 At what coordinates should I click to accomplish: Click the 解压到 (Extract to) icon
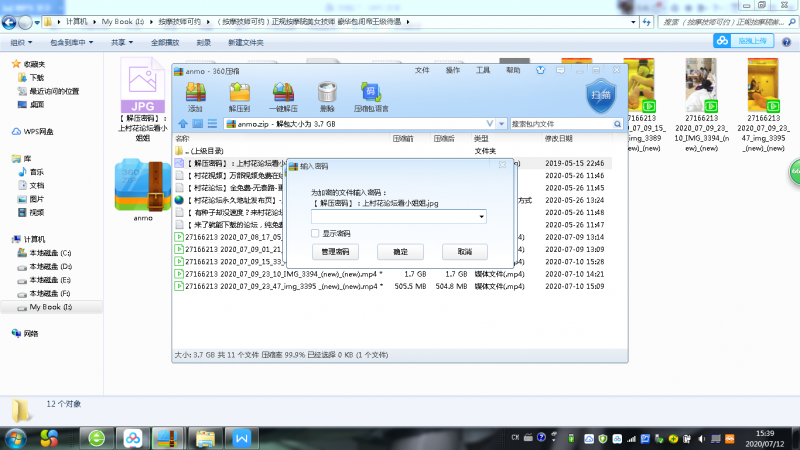[239, 95]
